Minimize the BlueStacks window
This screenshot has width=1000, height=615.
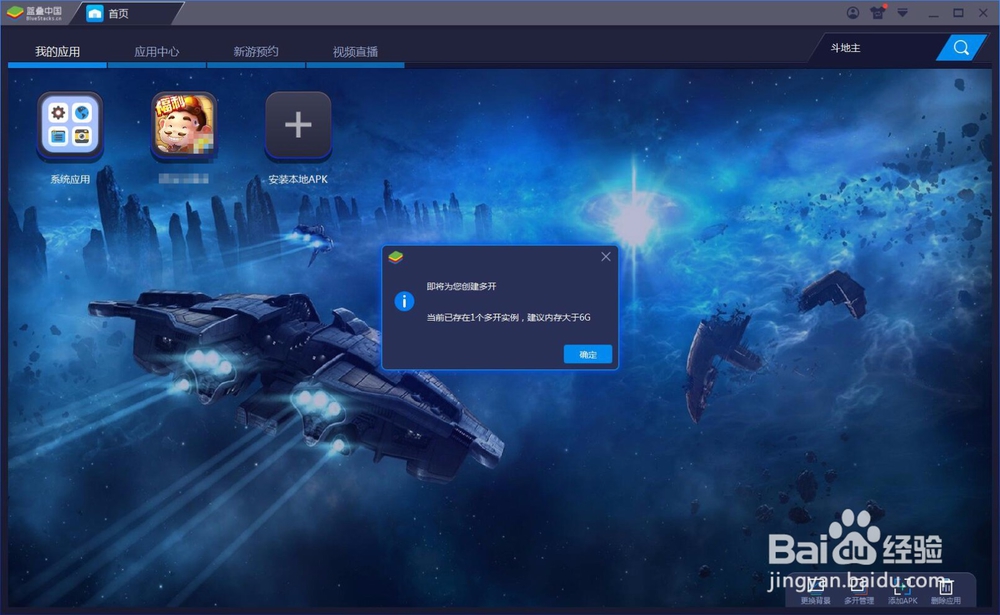[x=933, y=13]
